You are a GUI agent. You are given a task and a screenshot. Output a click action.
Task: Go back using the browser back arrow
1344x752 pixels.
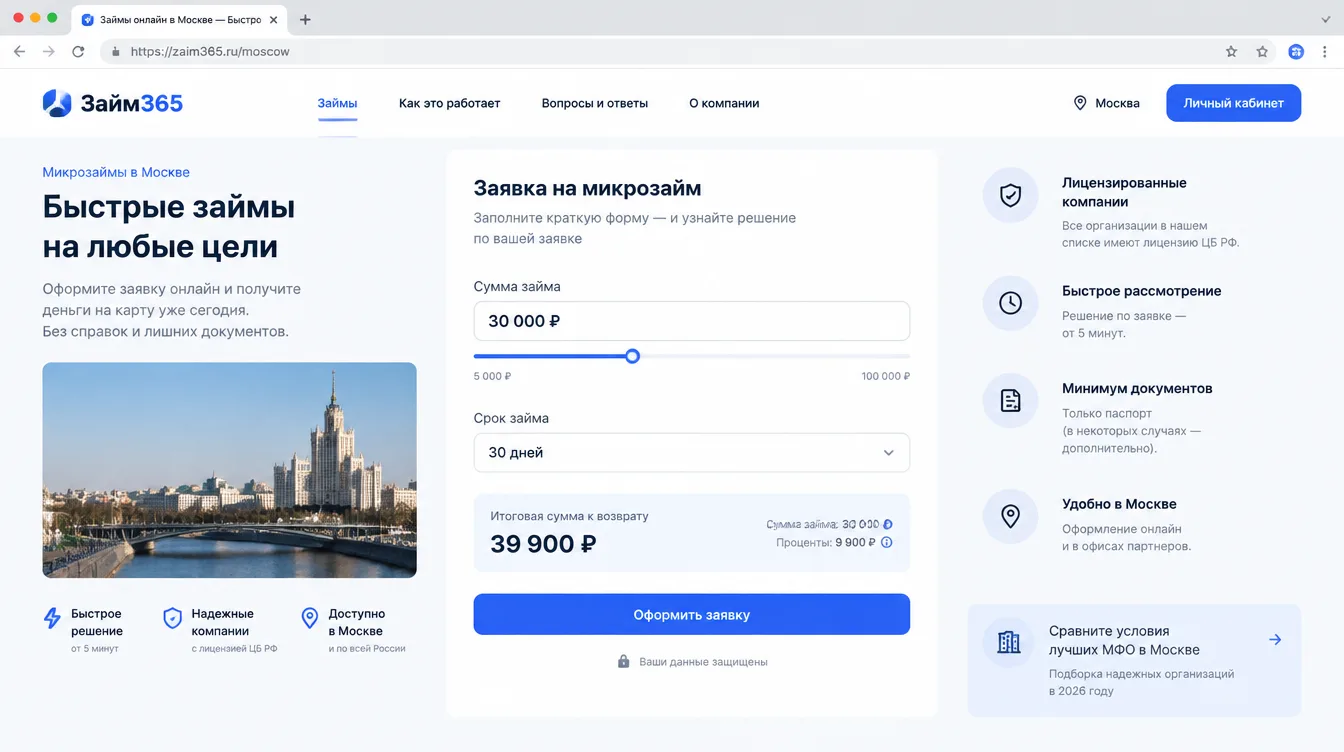19,51
